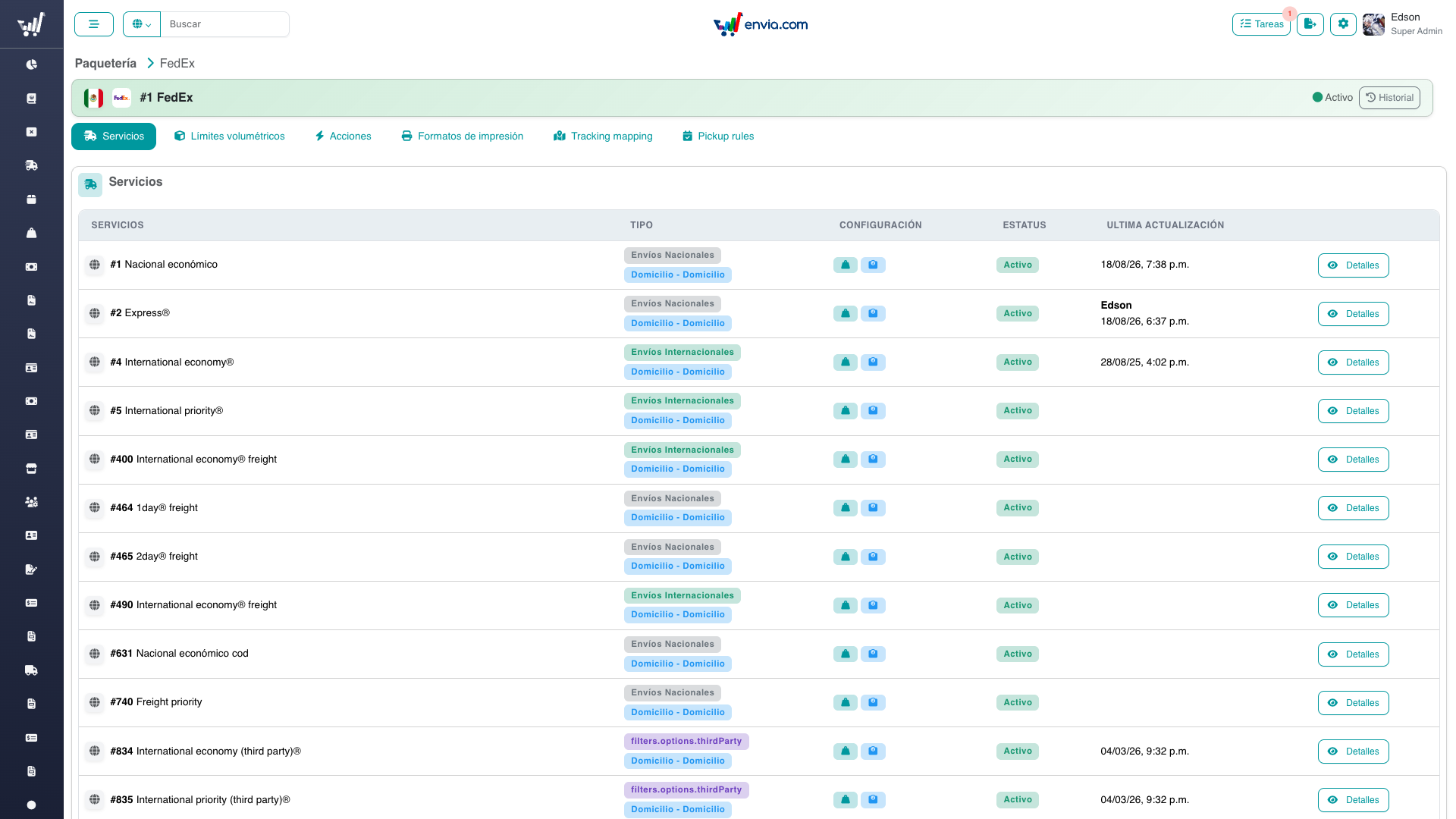Image resolution: width=1456 pixels, height=819 pixels.
Task: Click globe icon beside #4 International economy®
Action: coord(95,362)
